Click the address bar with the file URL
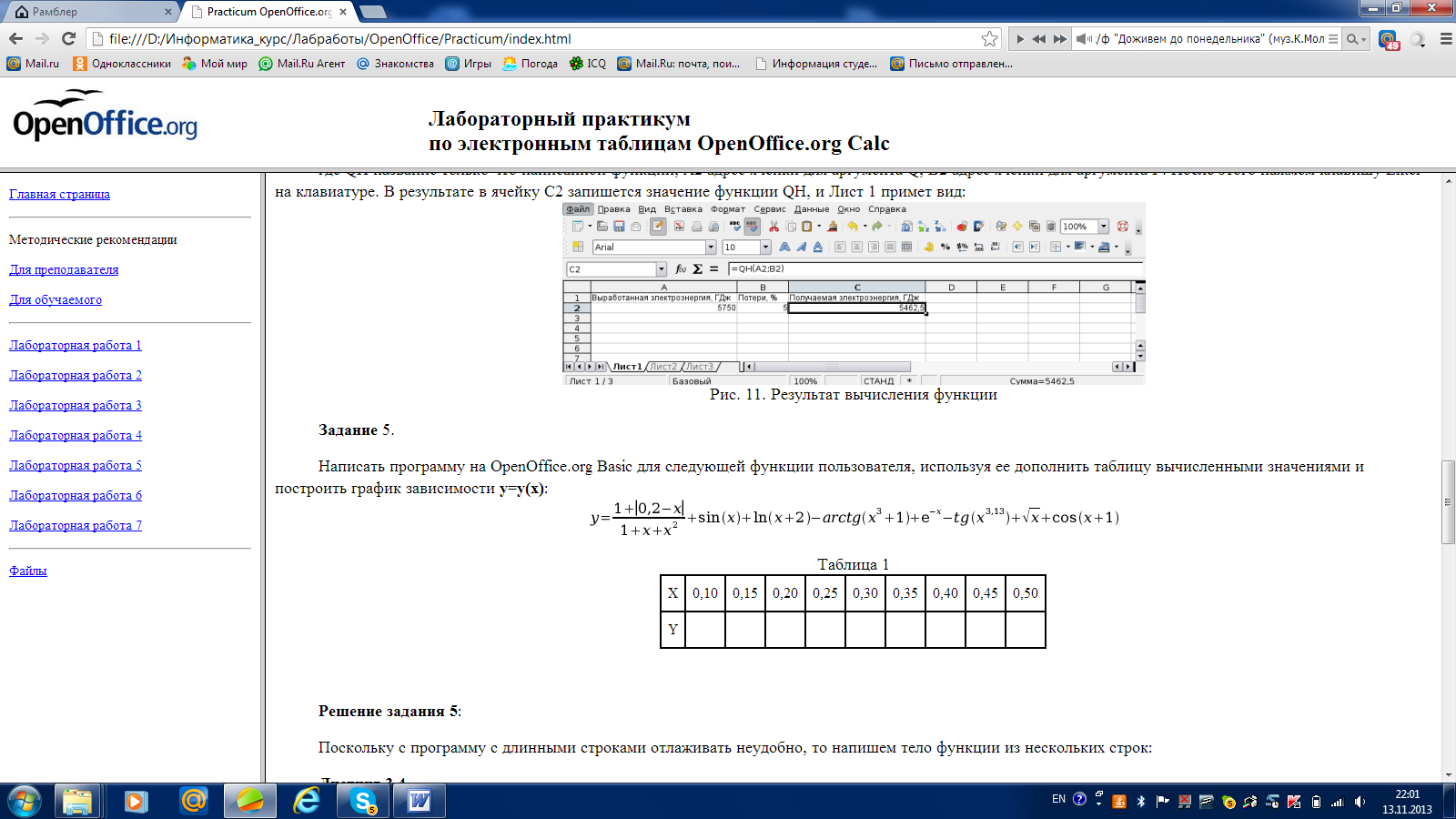Screen dimensions: 1456x819 click(x=537, y=38)
